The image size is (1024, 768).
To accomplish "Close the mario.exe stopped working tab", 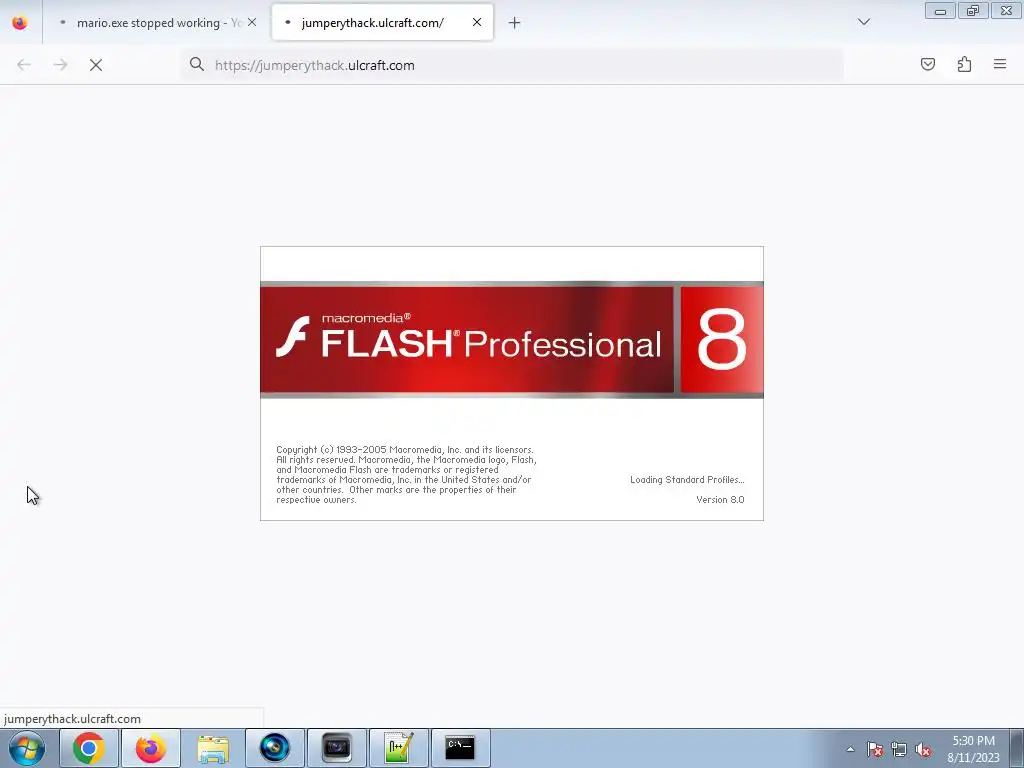I will [252, 23].
